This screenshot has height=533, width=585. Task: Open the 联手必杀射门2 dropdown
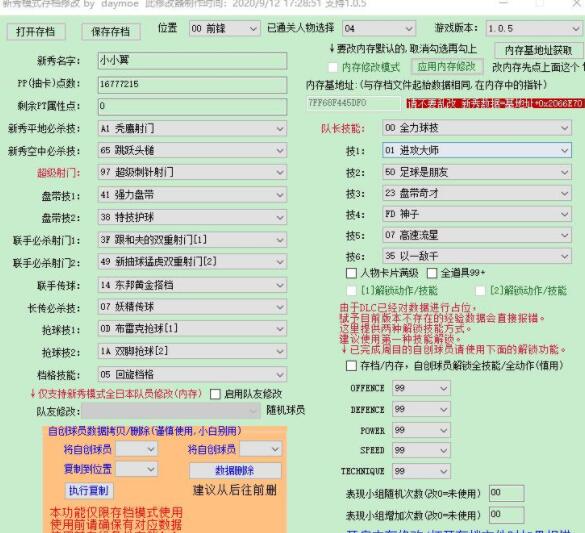pyautogui.click(x=193, y=262)
